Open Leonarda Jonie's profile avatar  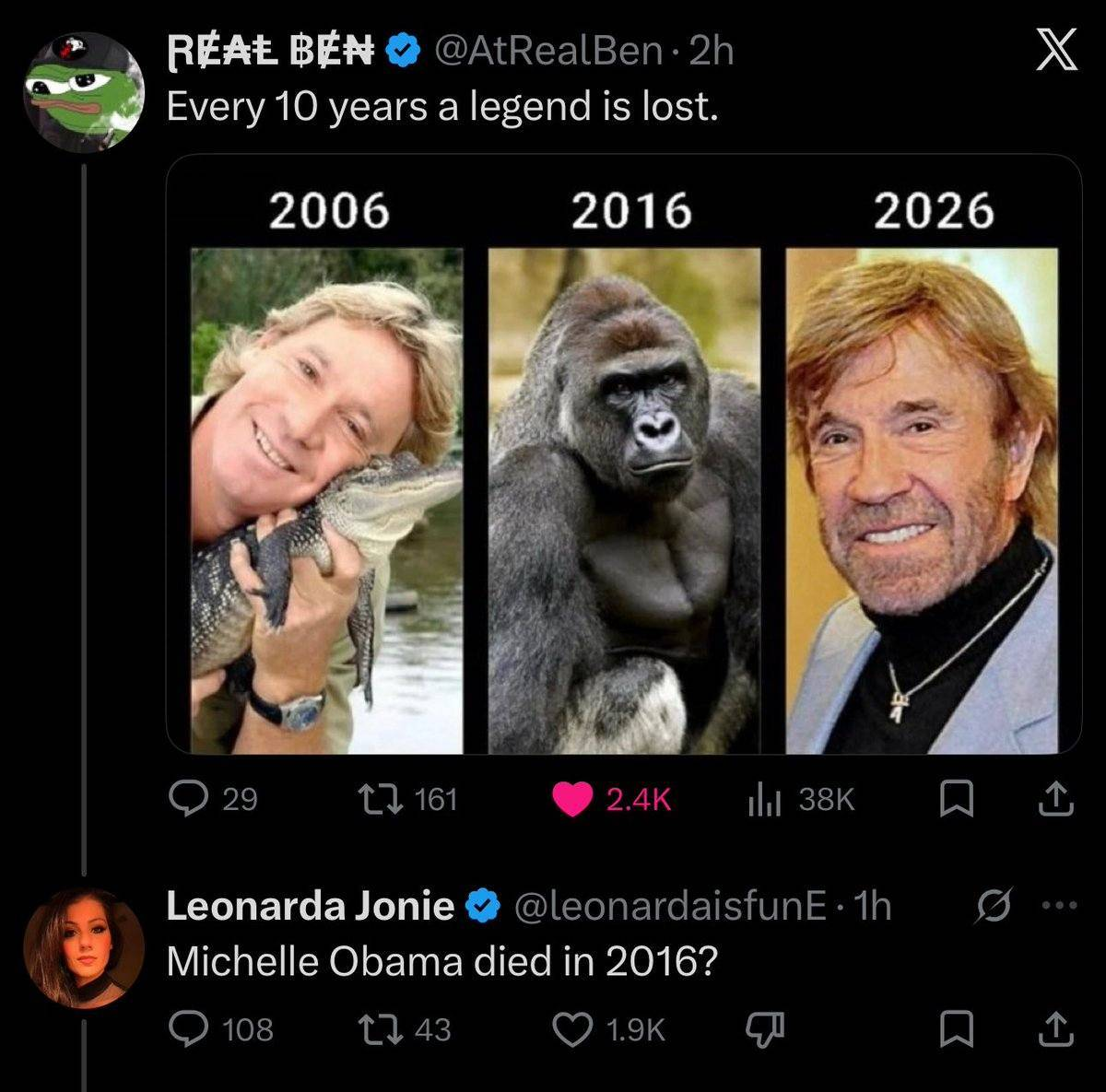click(x=84, y=948)
